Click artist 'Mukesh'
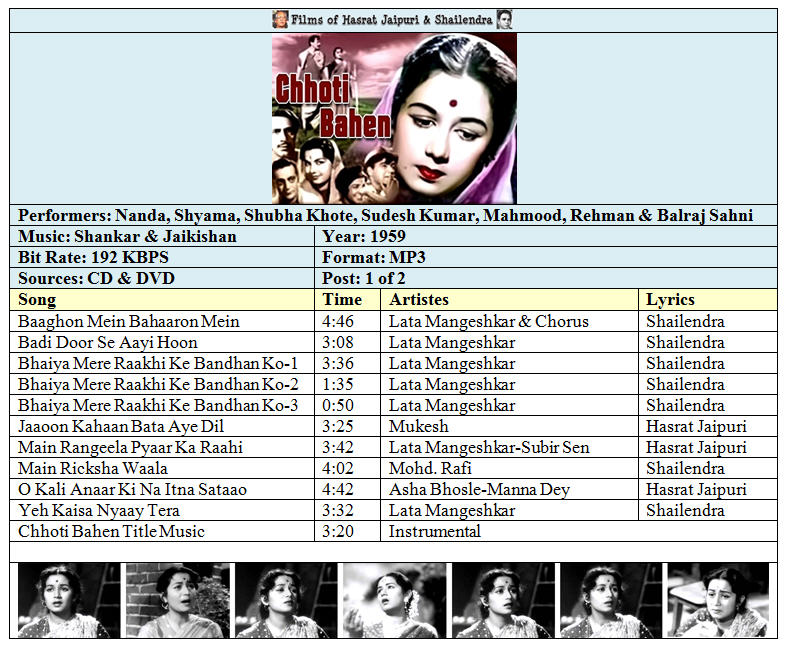Image resolution: width=788 pixels, height=648 pixels. tap(419, 426)
